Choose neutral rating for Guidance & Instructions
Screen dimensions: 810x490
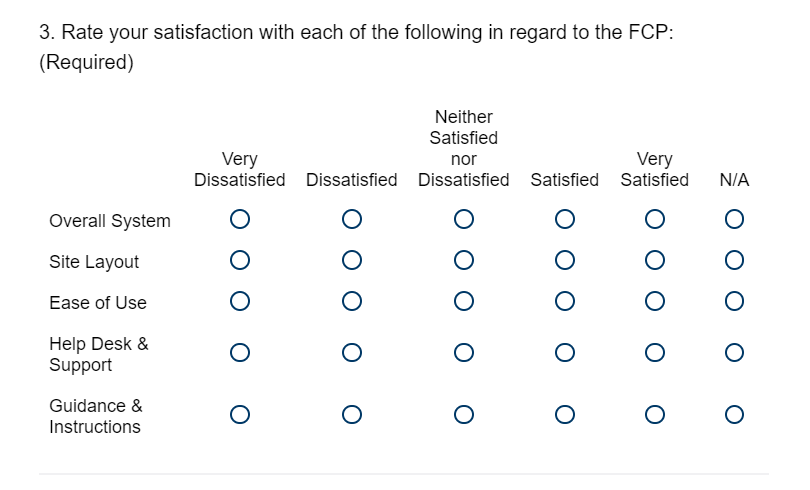(x=463, y=414)
